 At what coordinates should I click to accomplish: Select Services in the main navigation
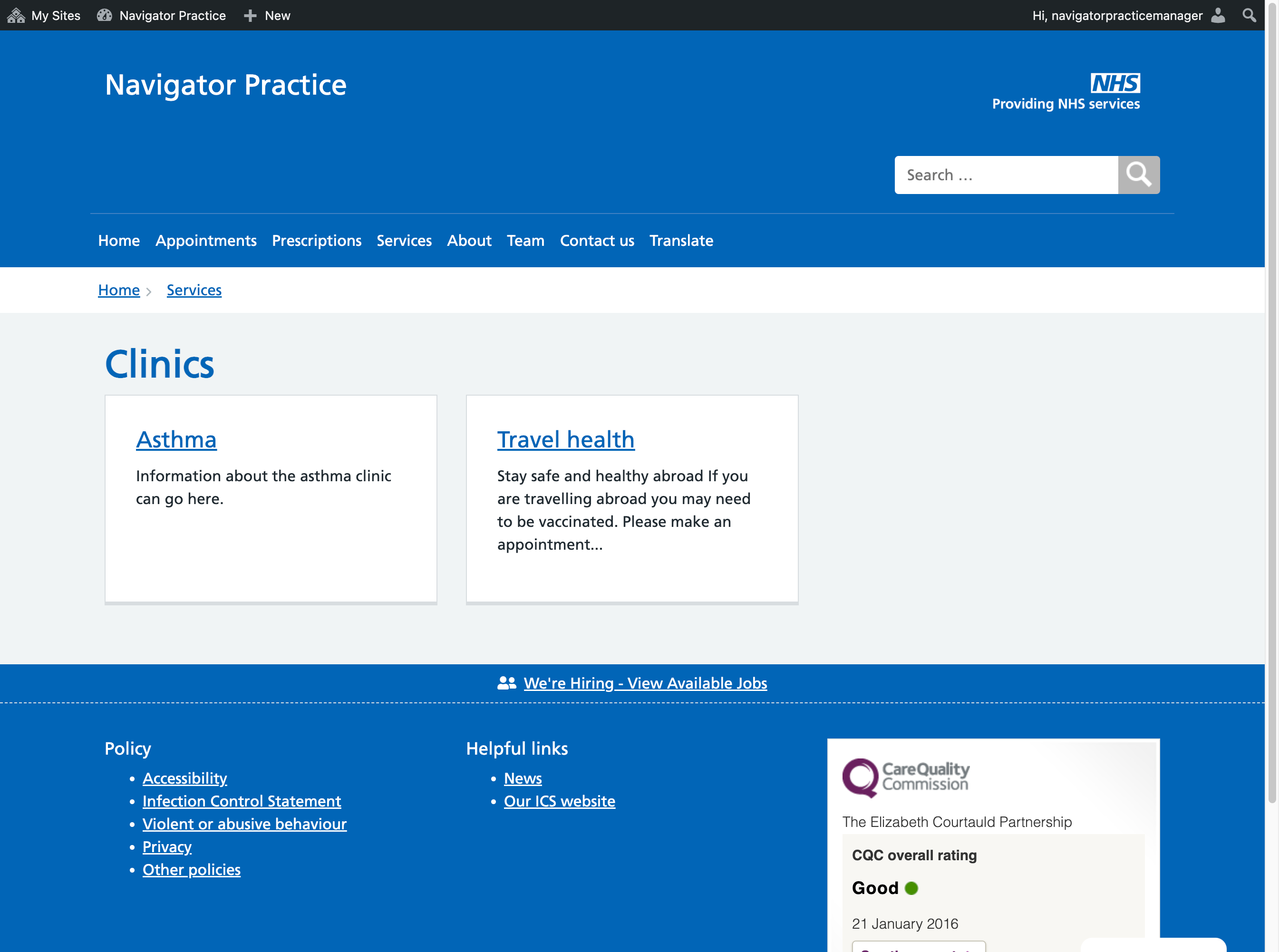pos(404,240)
